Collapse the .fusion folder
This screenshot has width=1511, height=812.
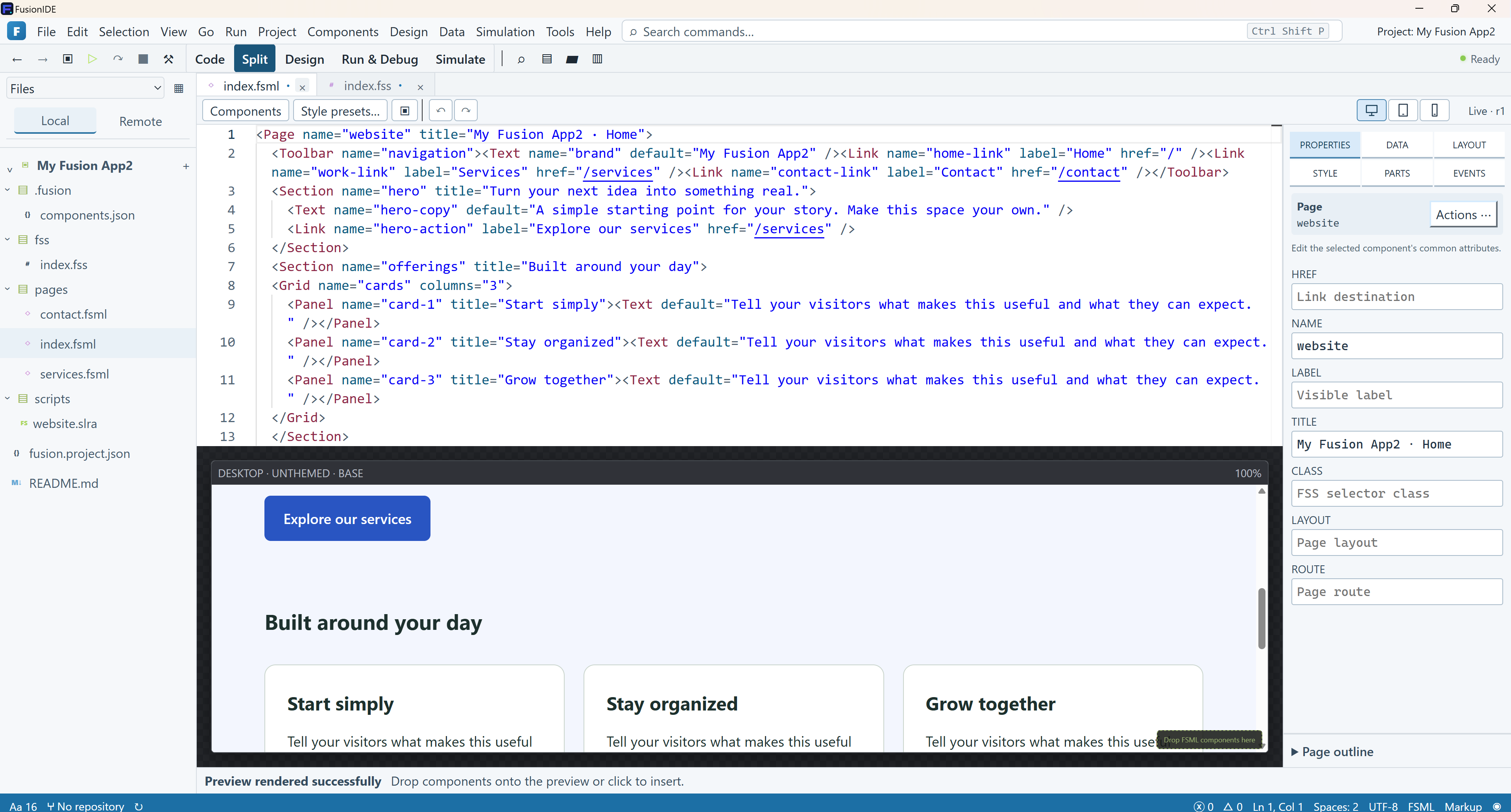point(7,190)
